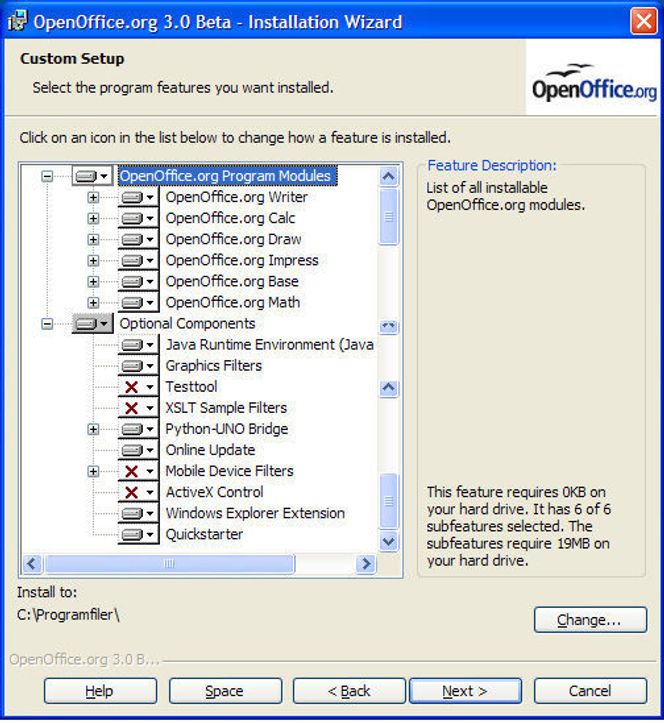Cancel the installation wizard
This screenshot has height=723, width=664.
tap(590, 691)
